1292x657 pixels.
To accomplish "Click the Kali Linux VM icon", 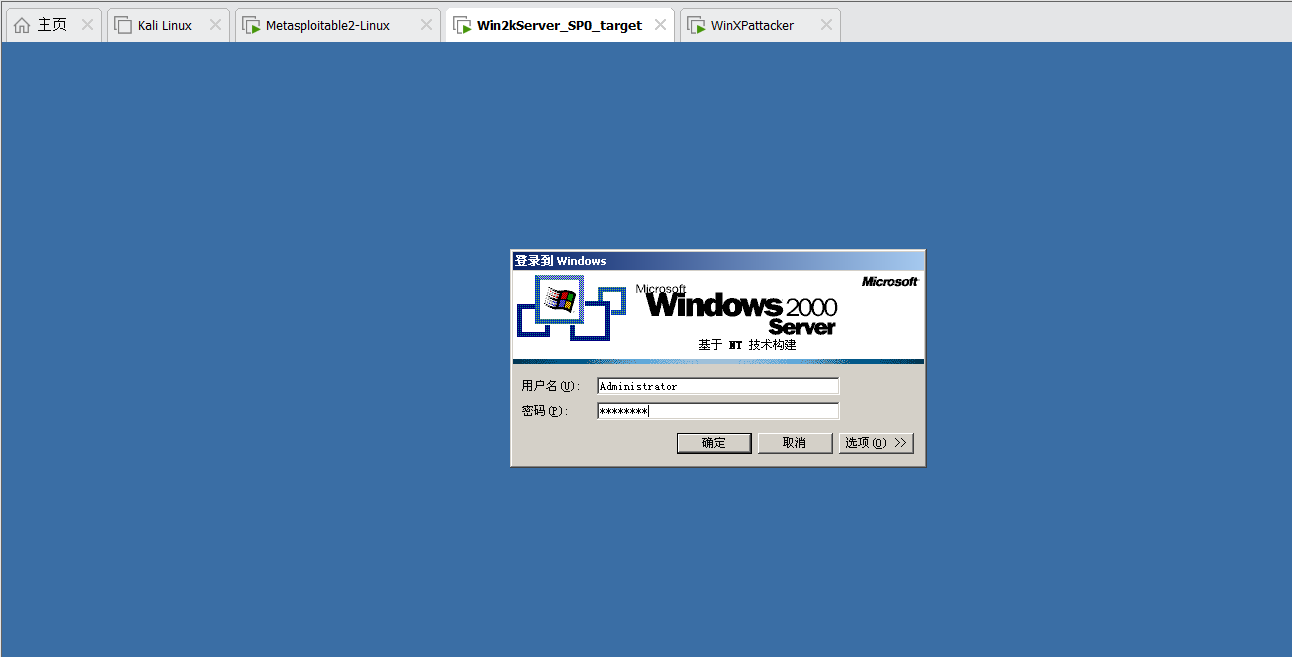I will pyautogui.click(x=123, y=25).
